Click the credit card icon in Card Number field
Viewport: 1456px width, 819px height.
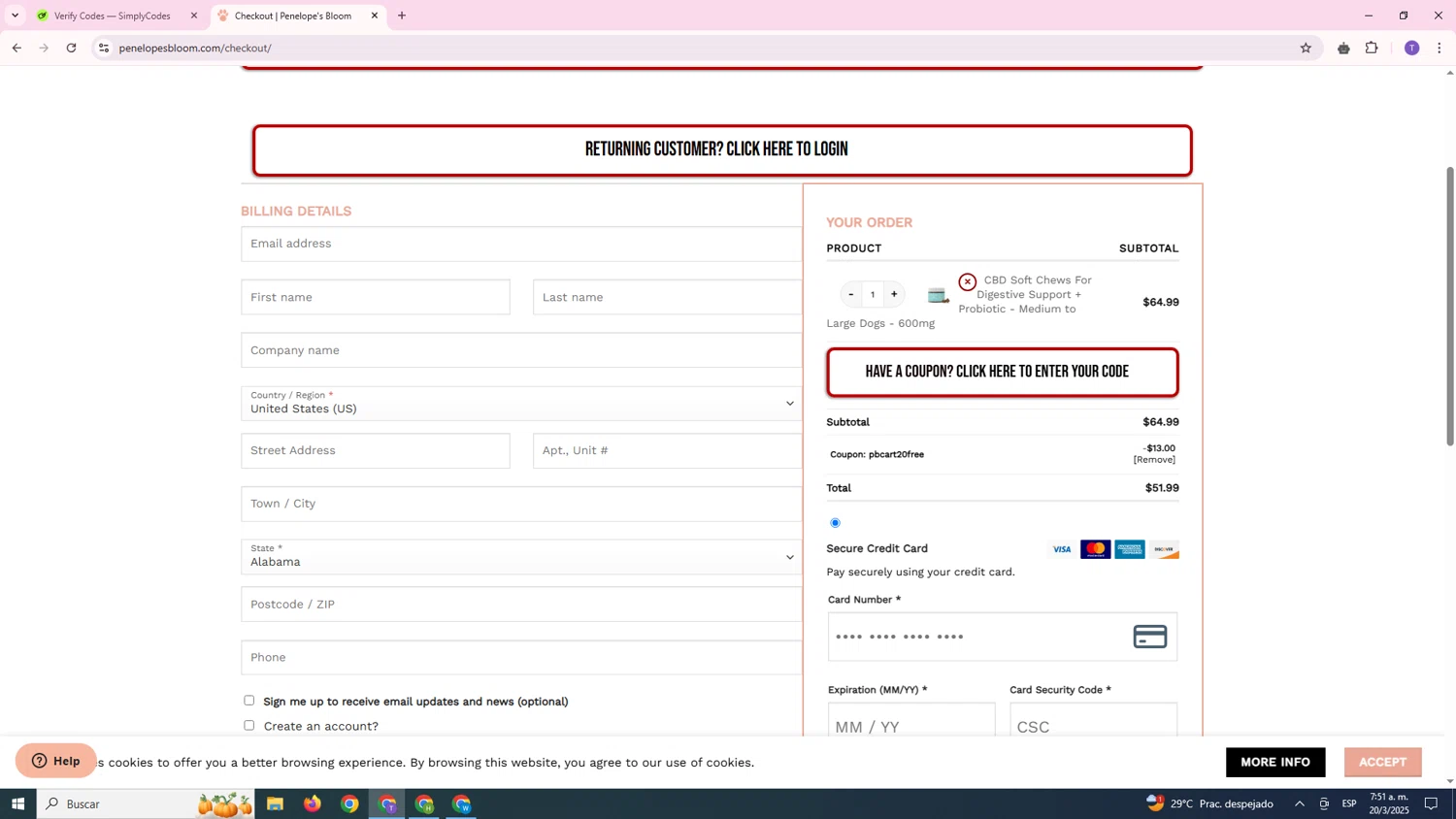(1150, 637)
